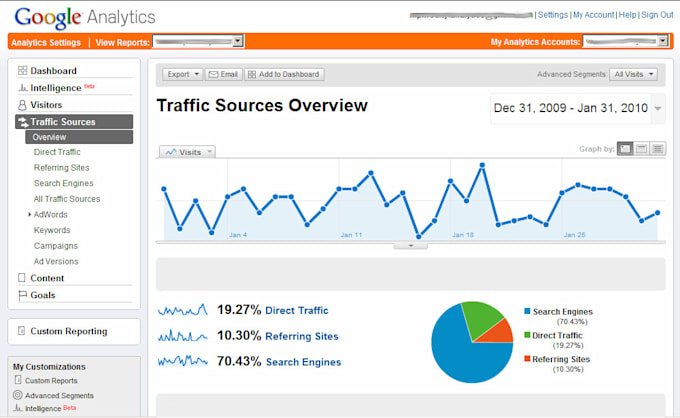
Task: Expand the AdWords submenu arrow
Action: 29,214
